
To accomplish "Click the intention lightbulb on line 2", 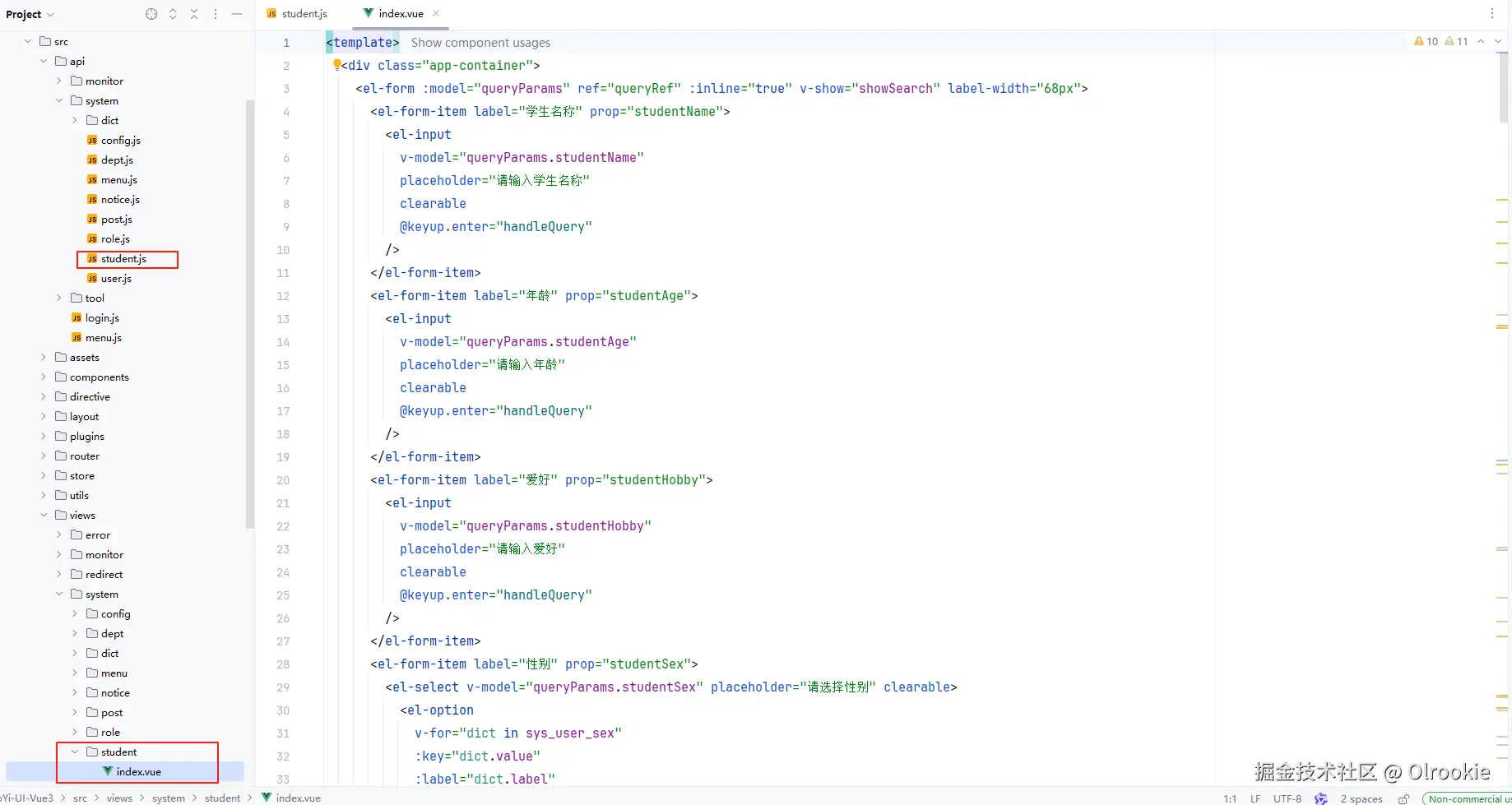I will coord(336,64).
